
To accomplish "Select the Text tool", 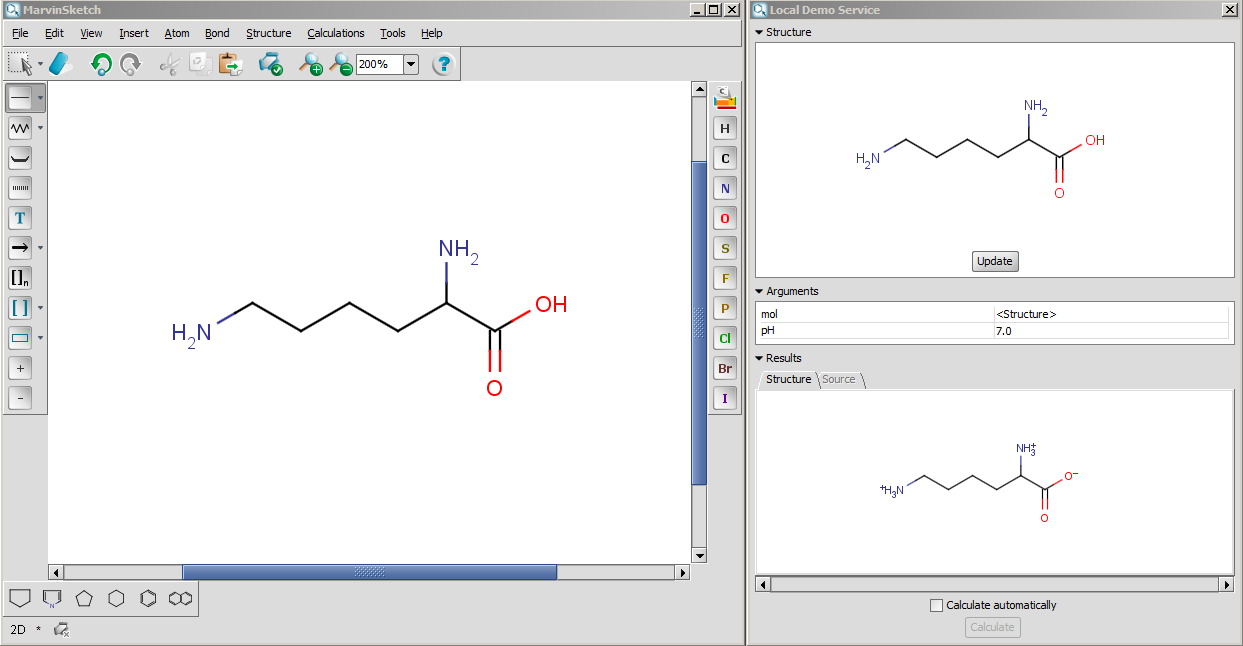I will tap(20, 218).
